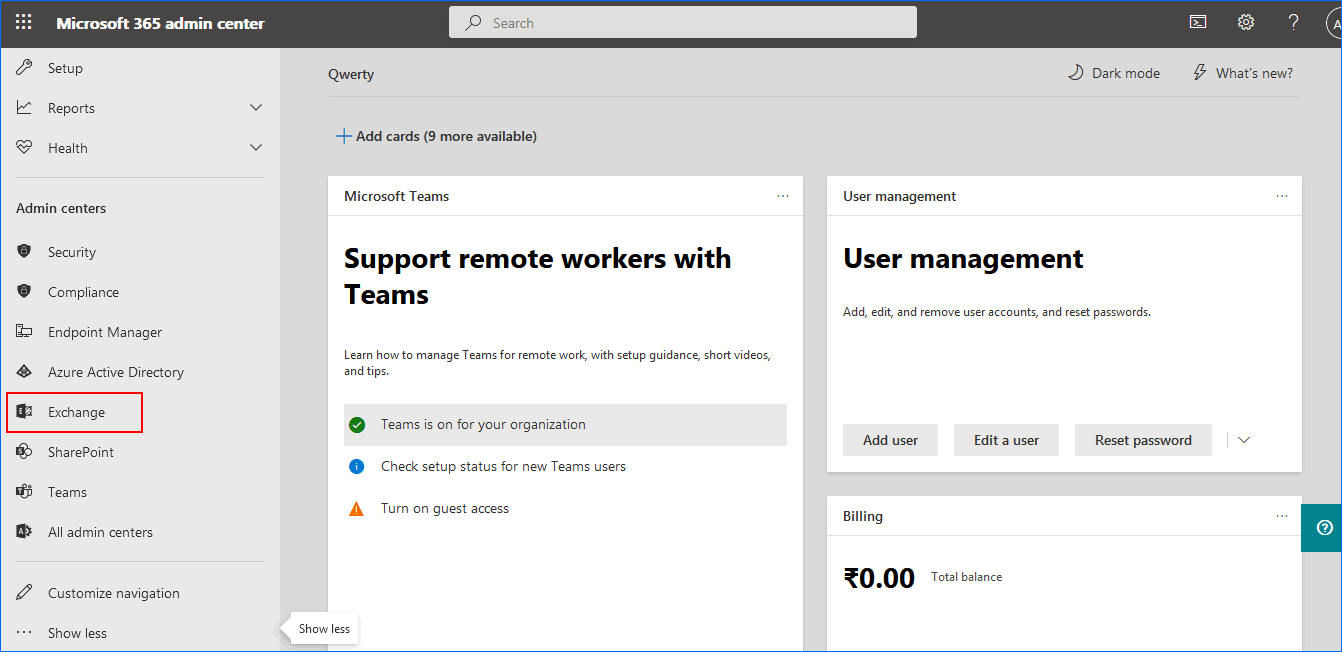Click the help question mark icon

[1293, 22]
